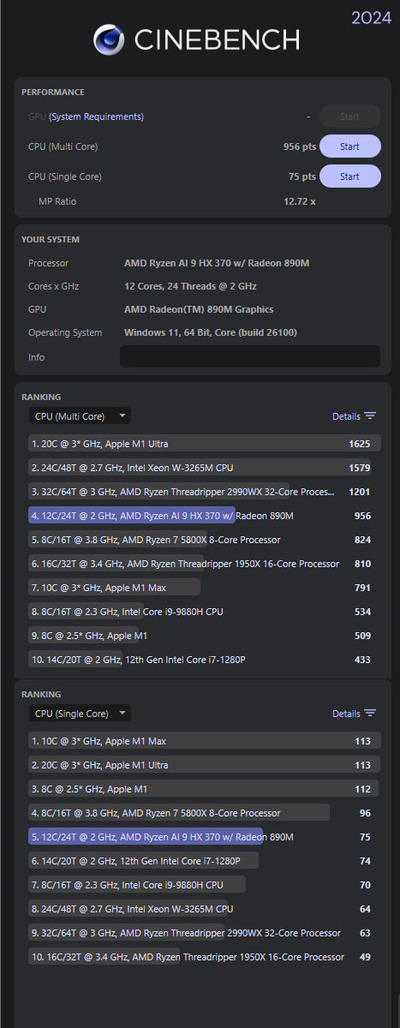Open the CPU (Multi Core) ranking dropdown
This screenshot has height=1028, width=400.
pos(79,416)
